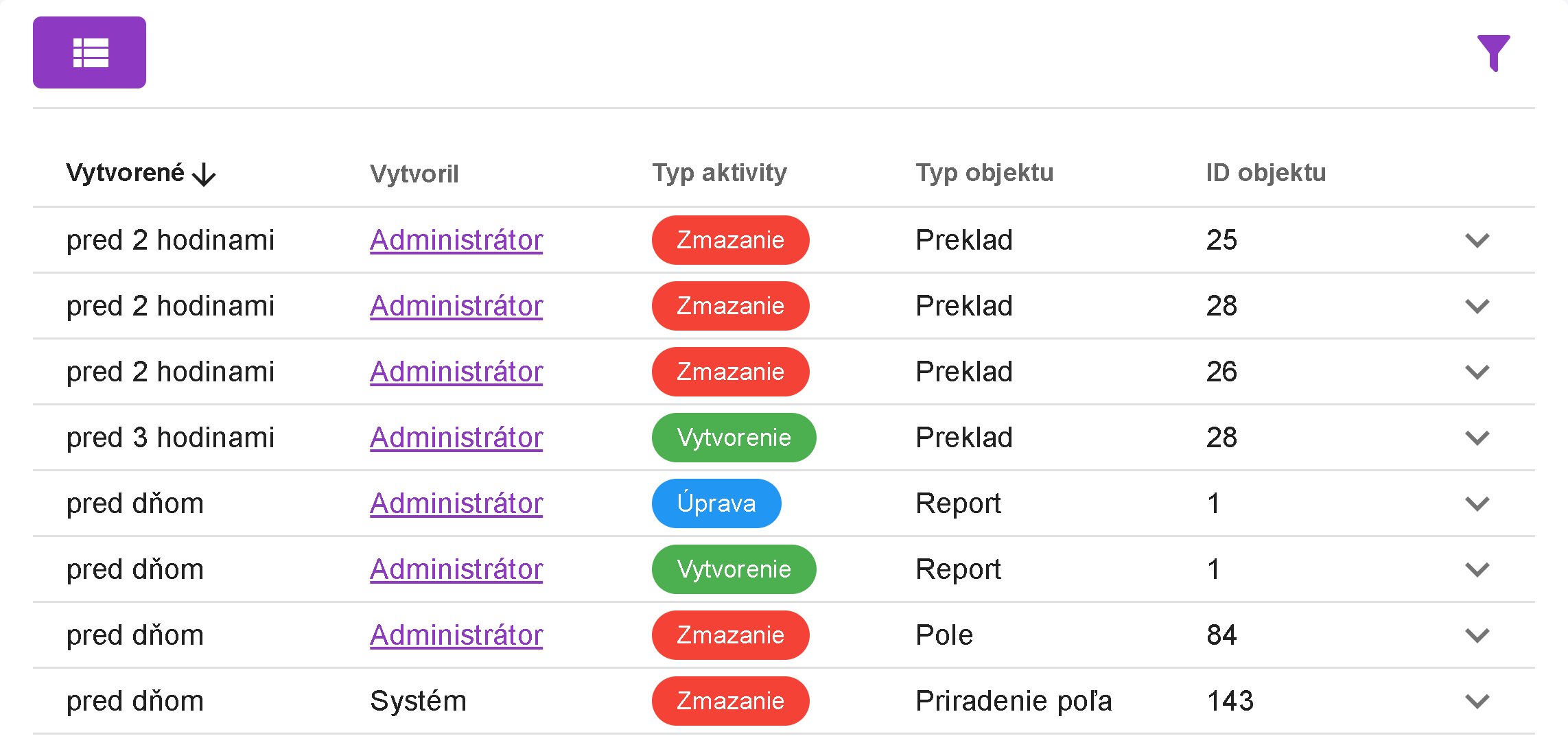The width and height of the screenshot is (1568, 736).
Task: Click the Zmazanie badge for Priradenie poľa
Action: [x=730, y=701]
